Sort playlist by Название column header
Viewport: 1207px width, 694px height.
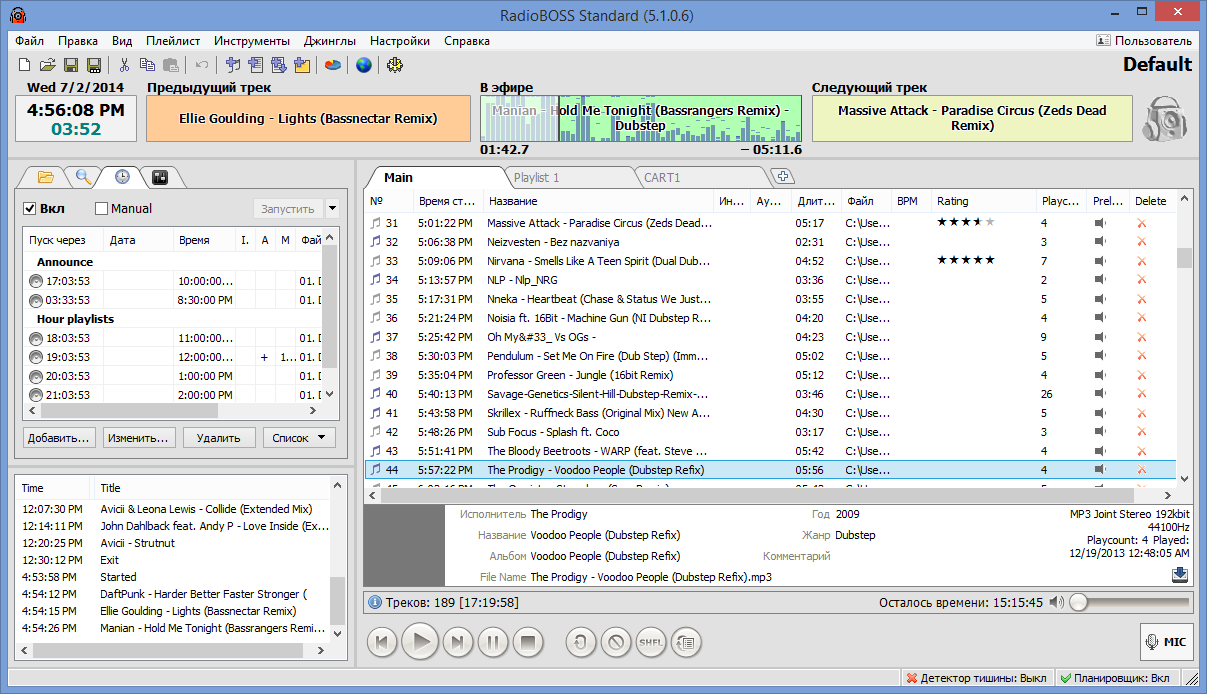(598, 201)
